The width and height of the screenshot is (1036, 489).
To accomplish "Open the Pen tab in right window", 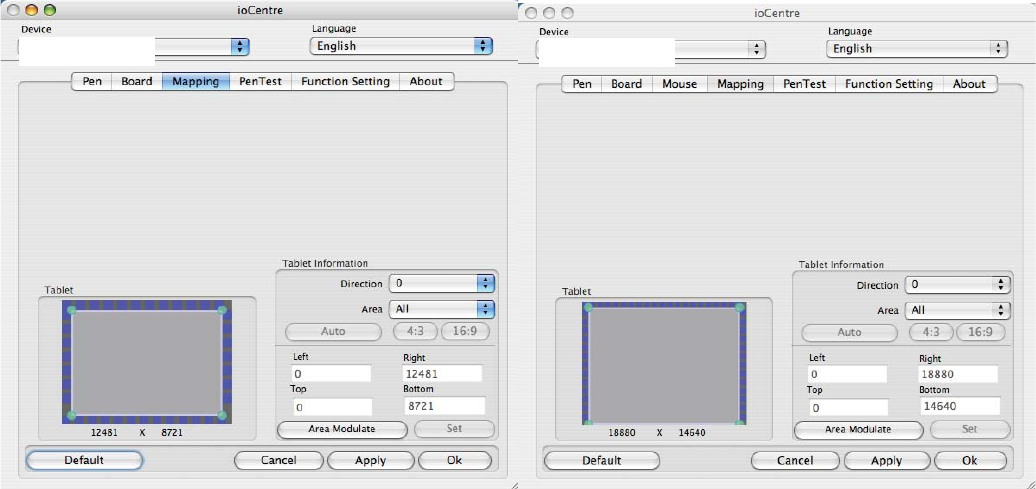I will coord(582,84).
